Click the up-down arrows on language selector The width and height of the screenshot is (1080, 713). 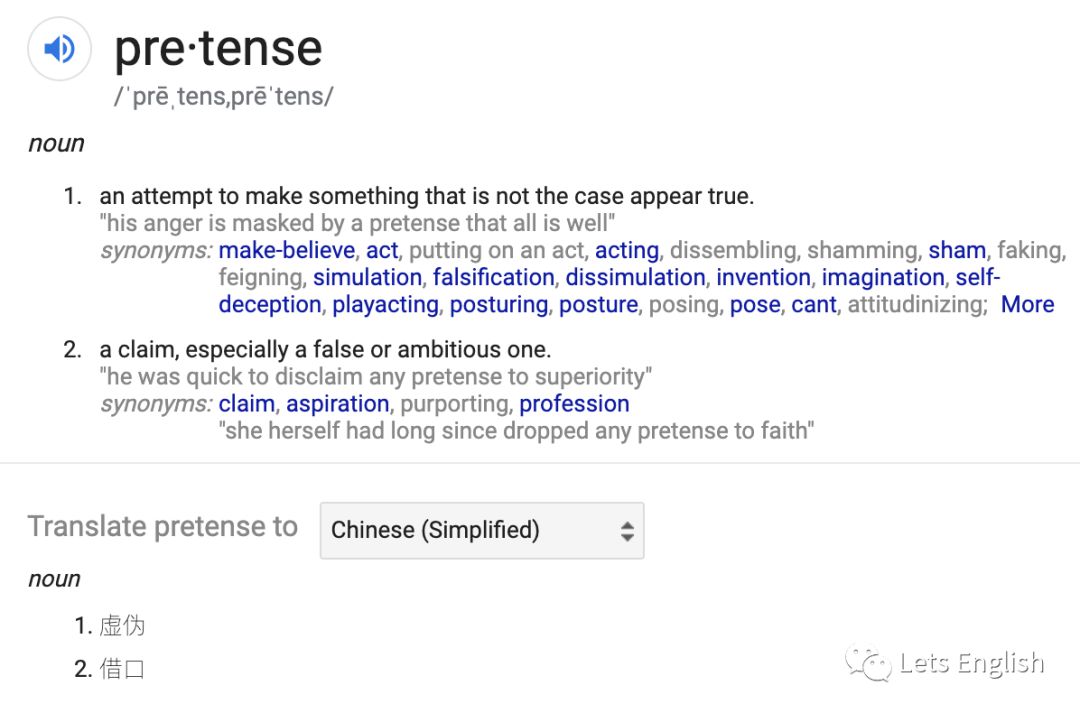click(x=627, y=531)
